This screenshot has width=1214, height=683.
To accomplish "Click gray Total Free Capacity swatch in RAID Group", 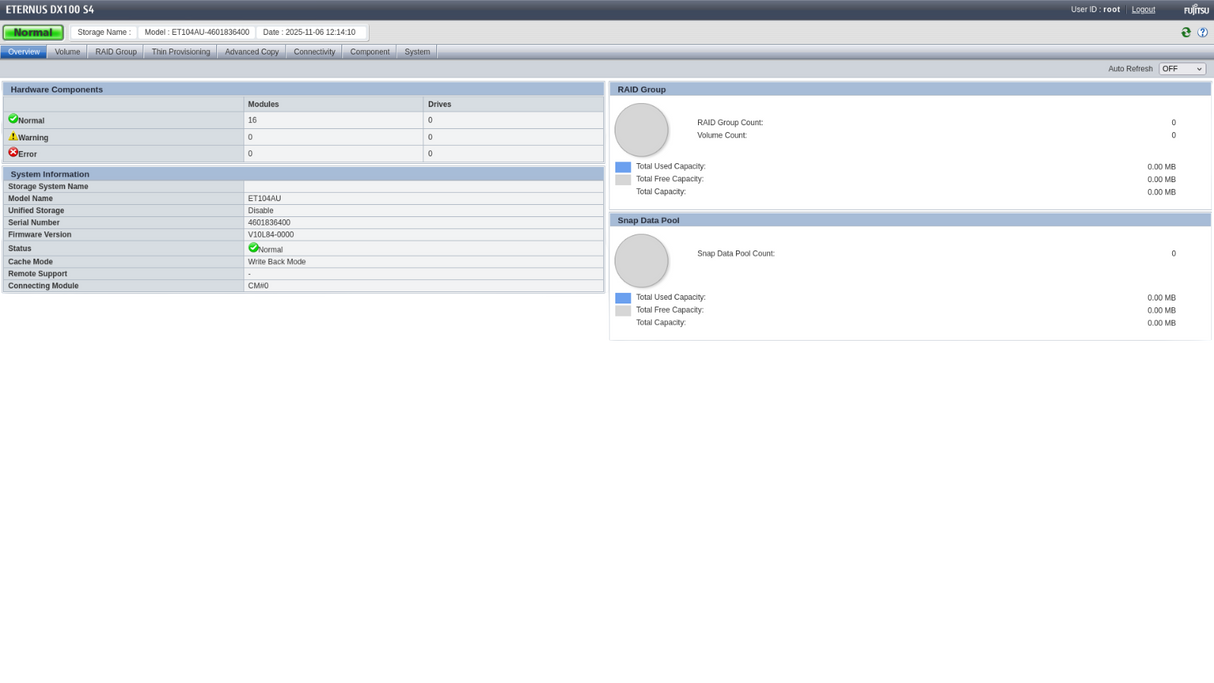I will click(623, 180).
